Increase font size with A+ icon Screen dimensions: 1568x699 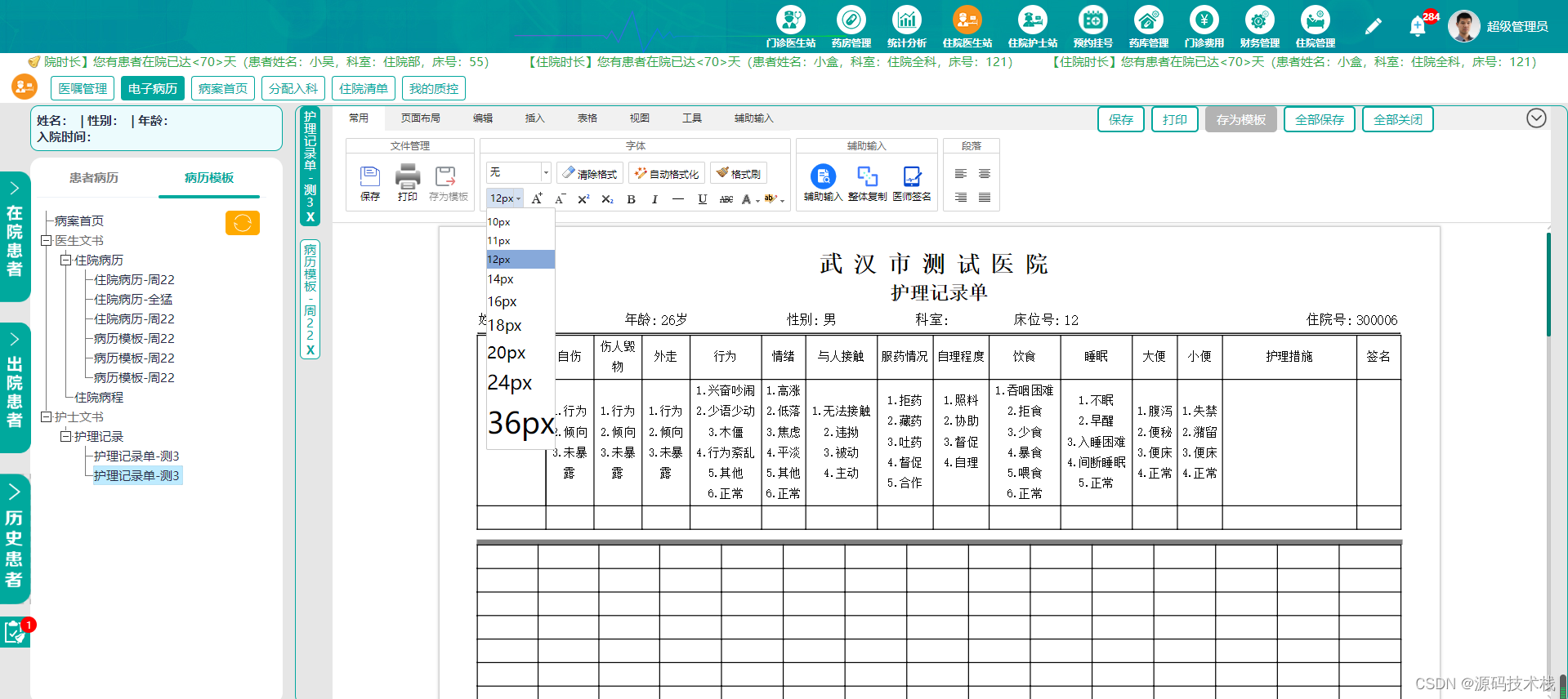537,198
